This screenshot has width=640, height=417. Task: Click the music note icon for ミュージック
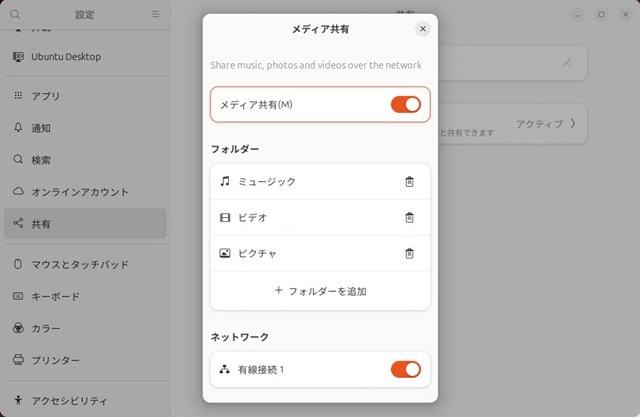(225, 182)
